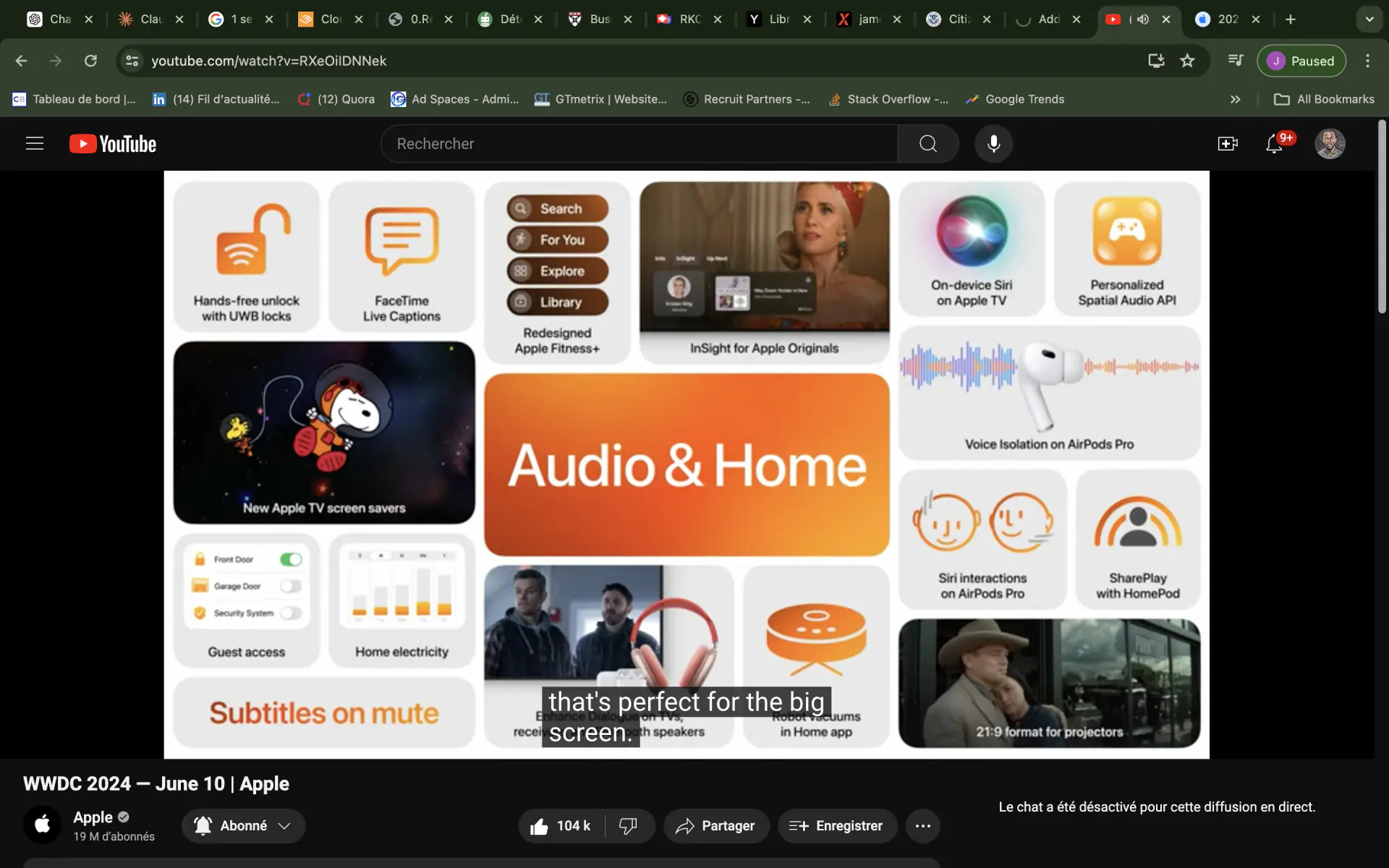
Task: Open more actions three-dot button
Action: tap(922, 826)
